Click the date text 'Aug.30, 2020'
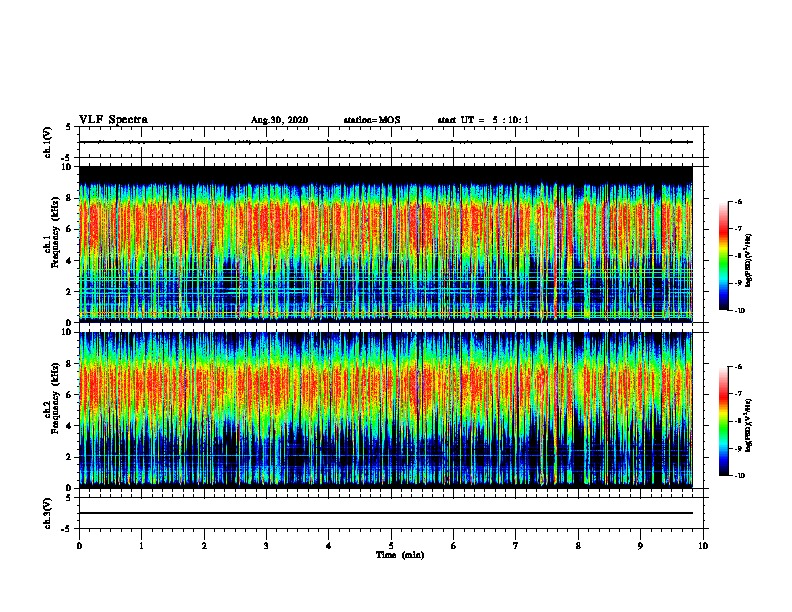 click(x=279, y=120)
